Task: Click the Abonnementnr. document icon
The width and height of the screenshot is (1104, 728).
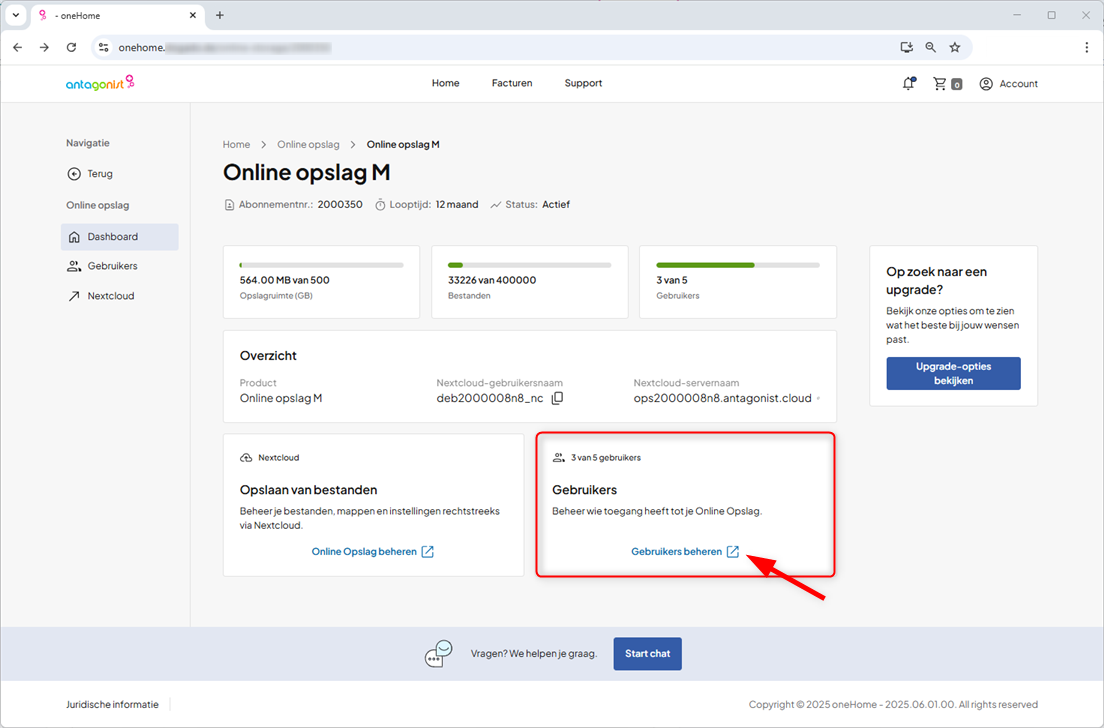Action: click(x=229, y=205)
